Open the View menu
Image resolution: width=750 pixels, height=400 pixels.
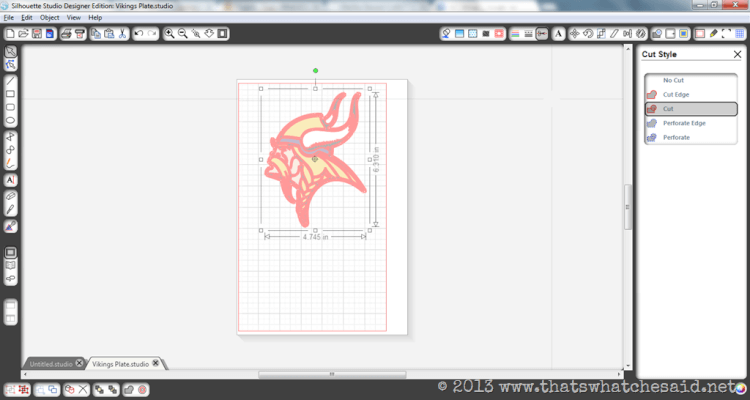[74, 18]
